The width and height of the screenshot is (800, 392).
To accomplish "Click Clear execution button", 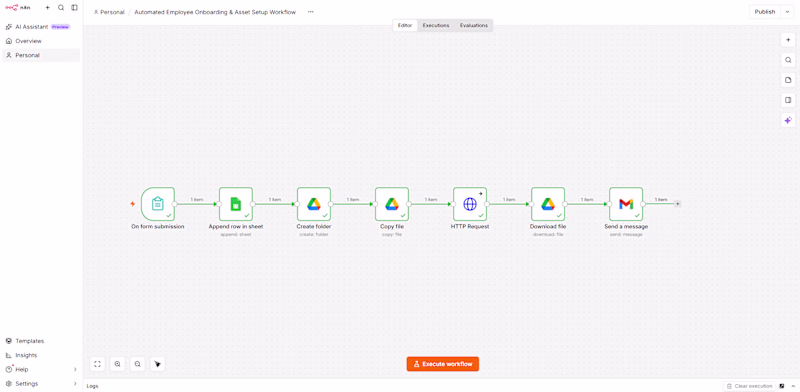I will click(x=749, y=386).
